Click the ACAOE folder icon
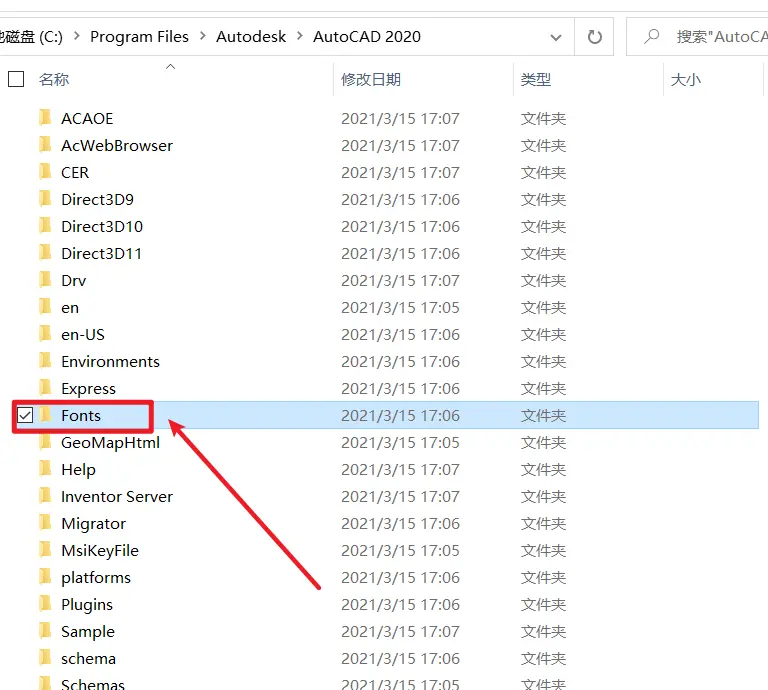 point(45,118)
